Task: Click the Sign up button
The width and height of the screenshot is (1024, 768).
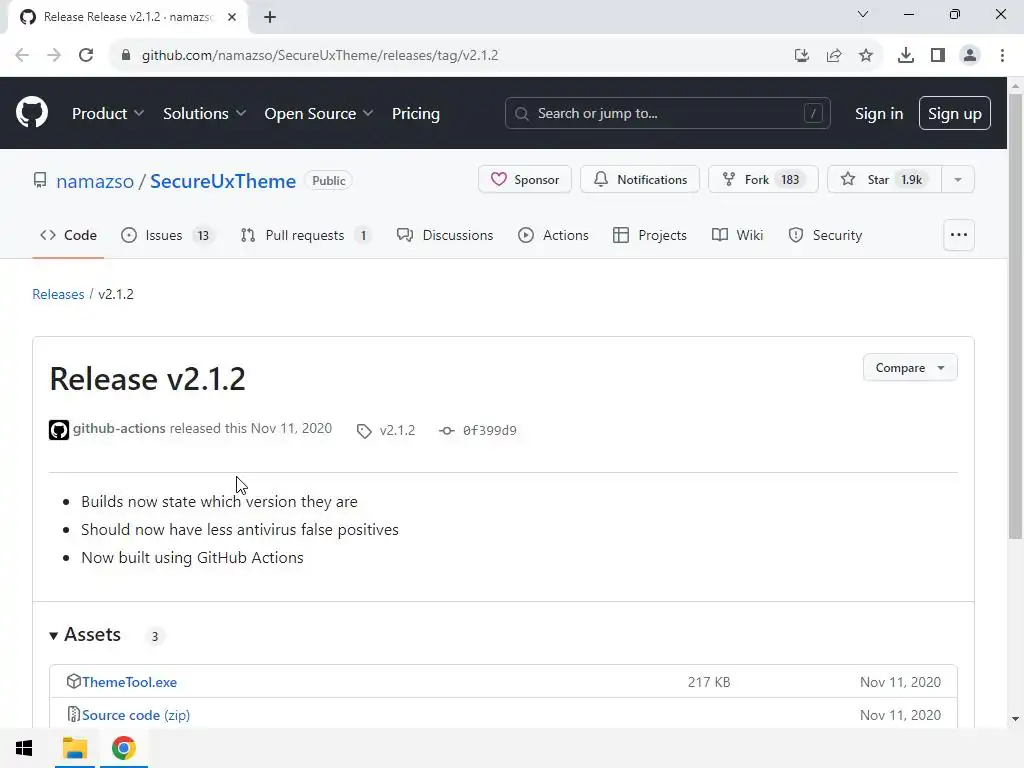Action: pyautogui.click(x=955, y=114)
